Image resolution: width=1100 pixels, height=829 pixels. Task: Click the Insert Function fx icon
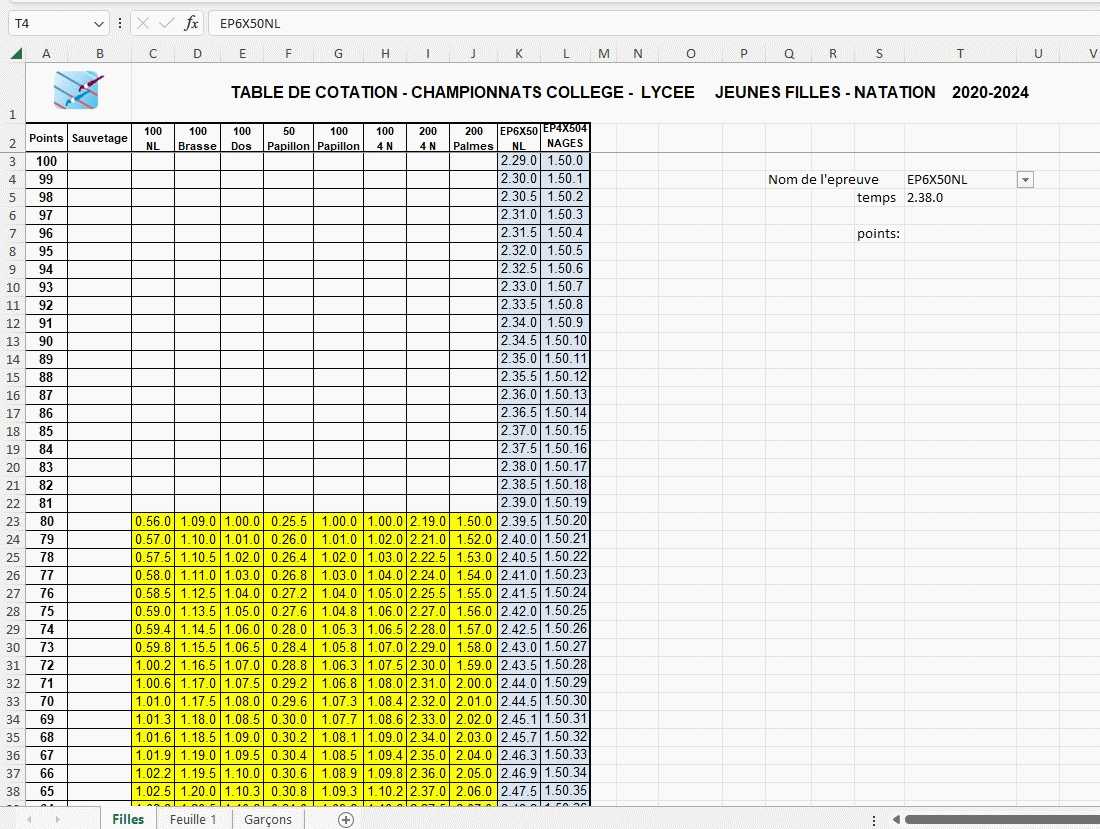191,23
